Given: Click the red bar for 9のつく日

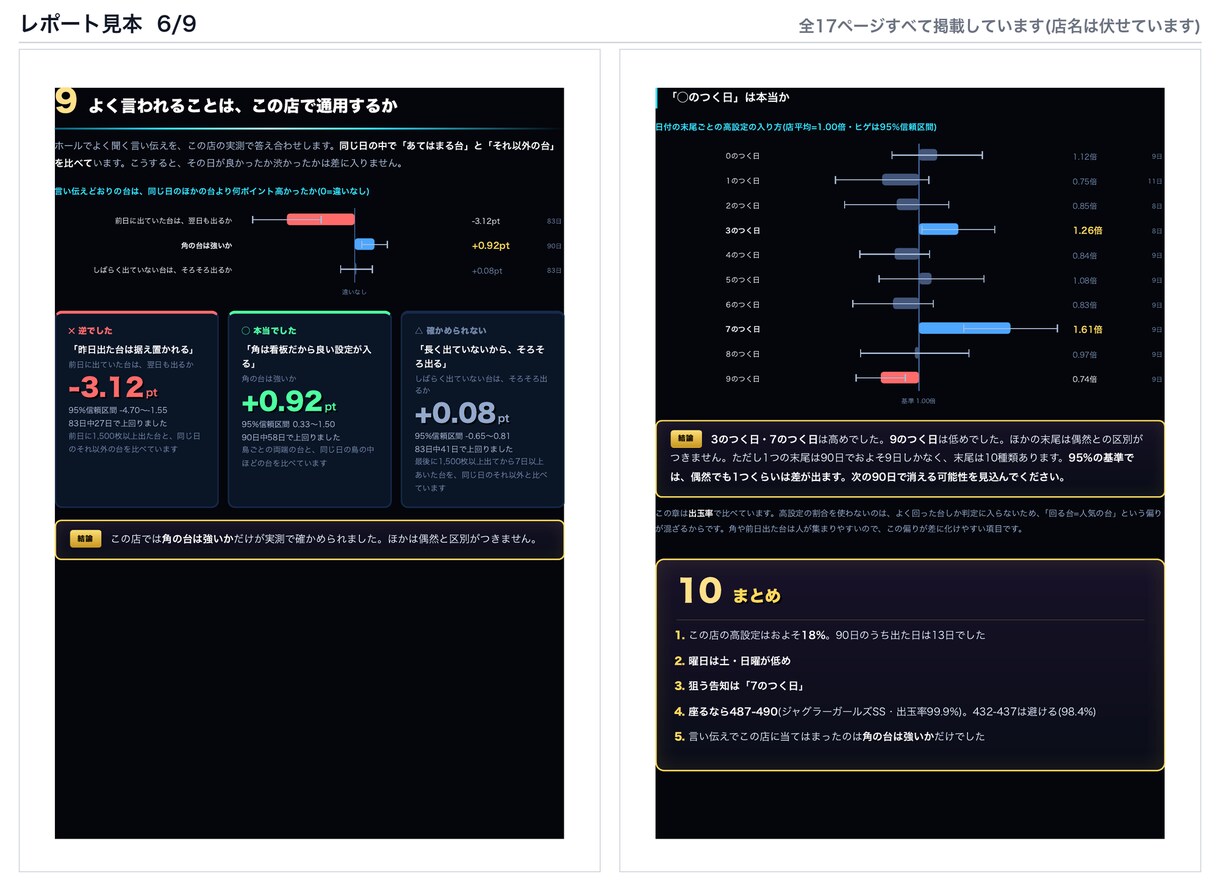Looking at the screenshot, I should click(x=899, y=378).
